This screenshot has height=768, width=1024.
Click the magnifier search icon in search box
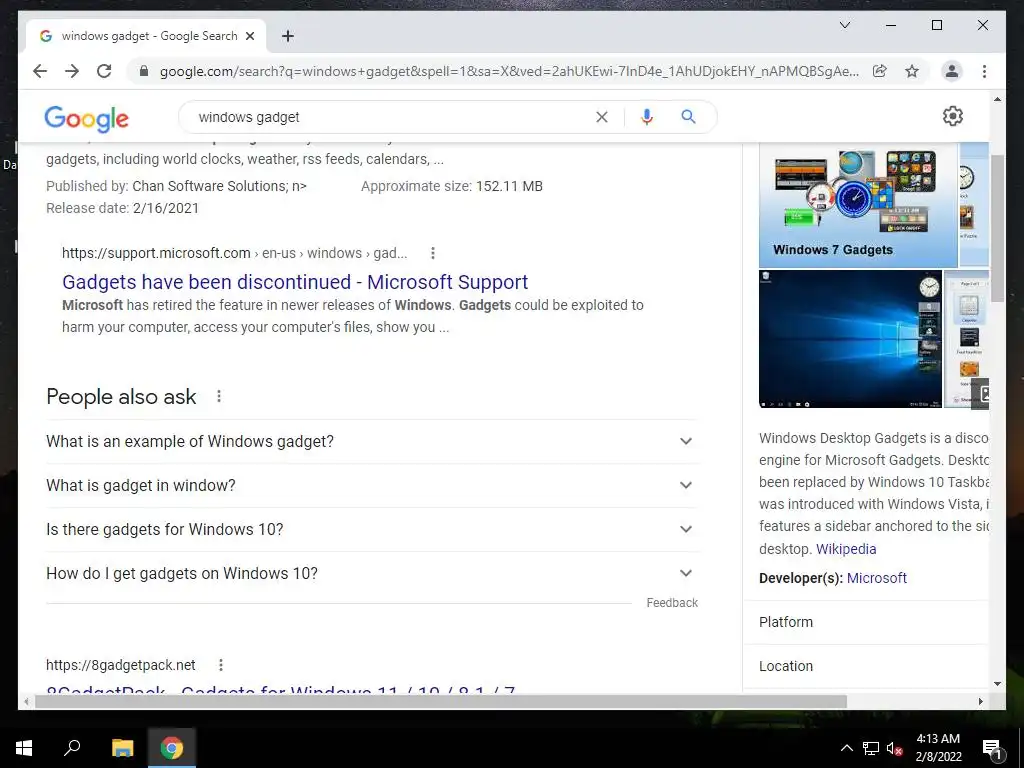pos(688,117)
